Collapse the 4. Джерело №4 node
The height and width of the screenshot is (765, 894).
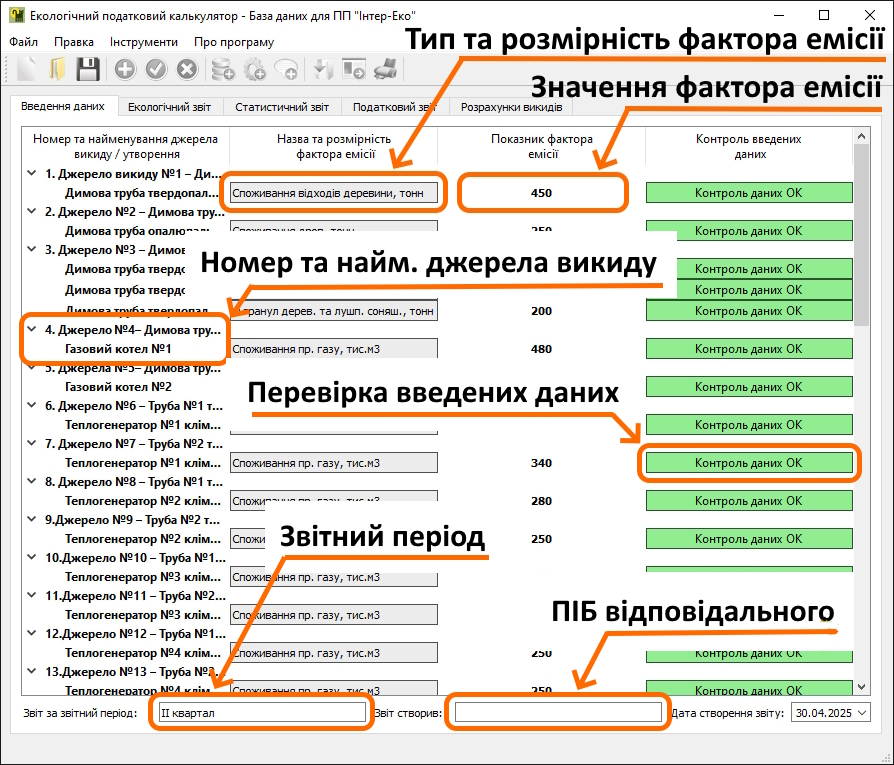point(32,329)
